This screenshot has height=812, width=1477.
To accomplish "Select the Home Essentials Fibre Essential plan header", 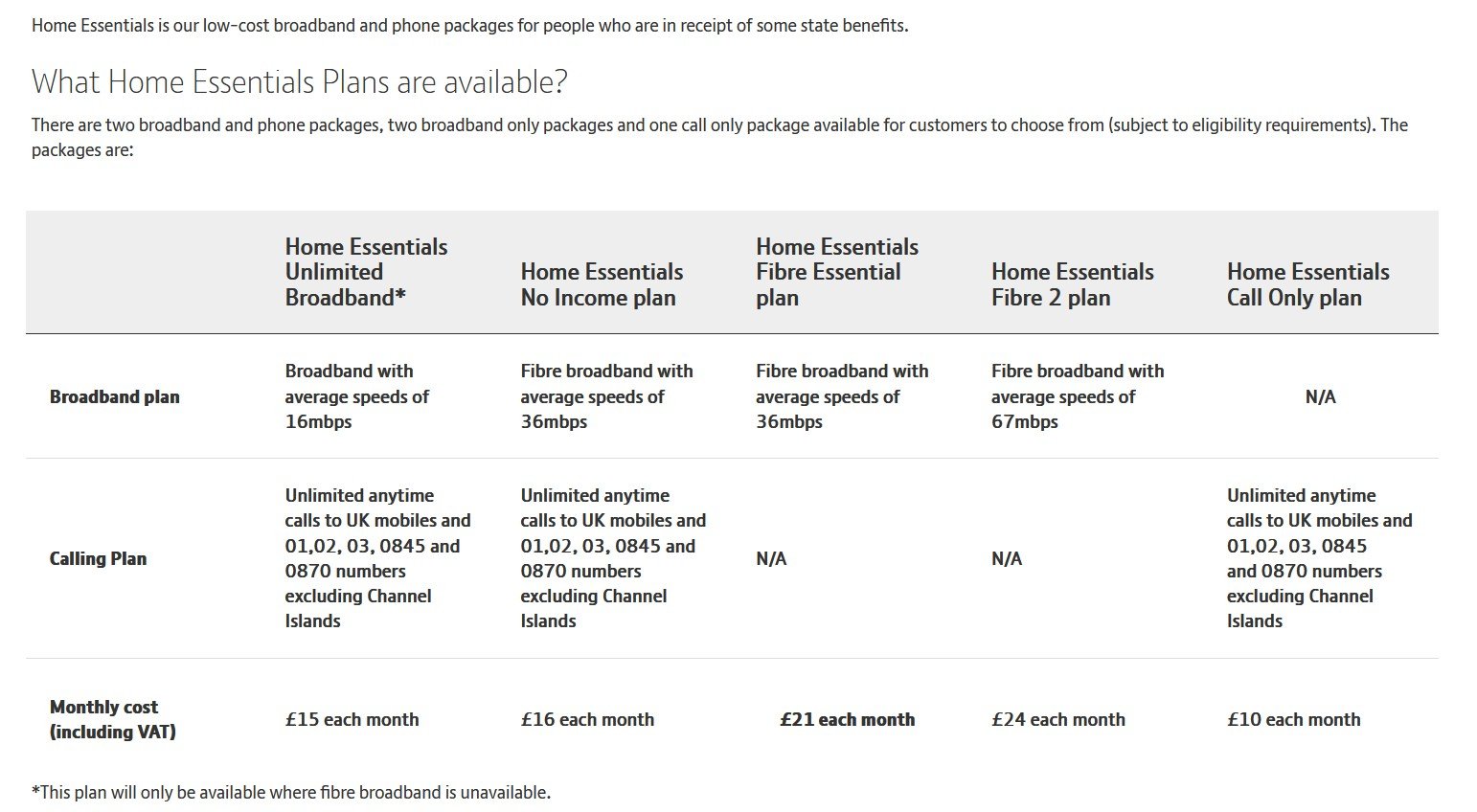I will click(837, 272).
